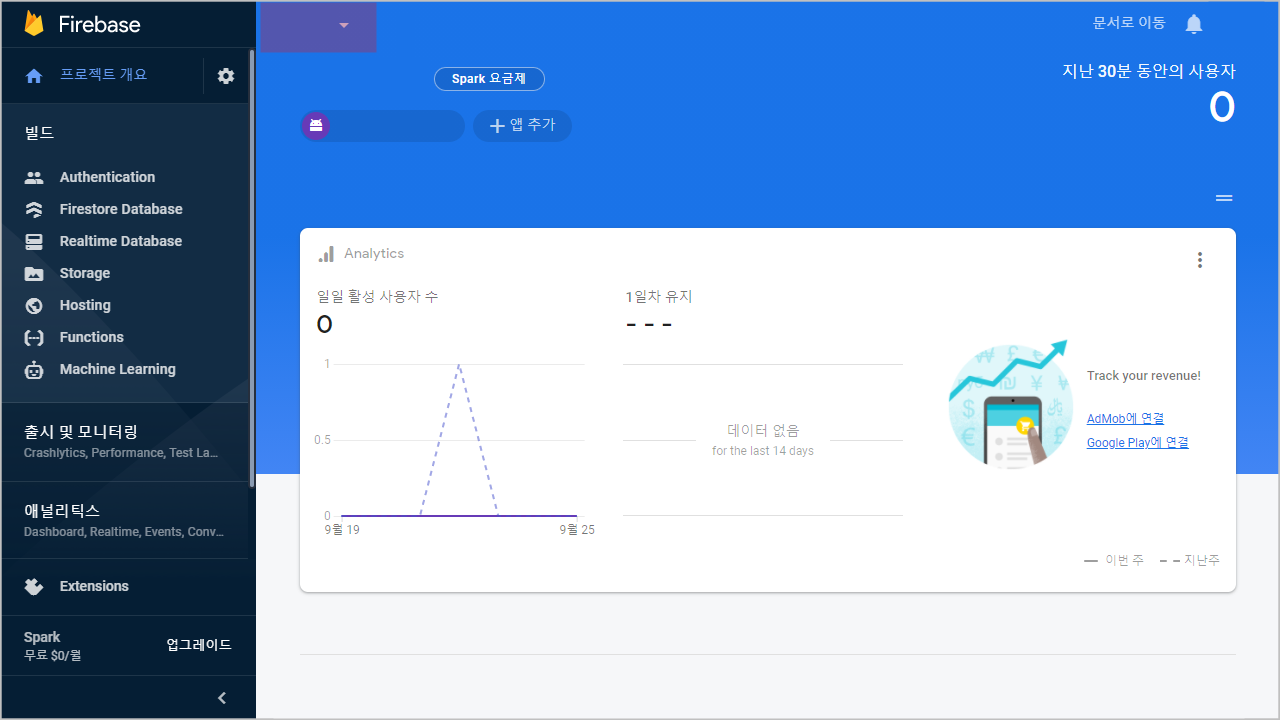
Task: Open Analytics card three-dot menu
Action: [1200, 260]
